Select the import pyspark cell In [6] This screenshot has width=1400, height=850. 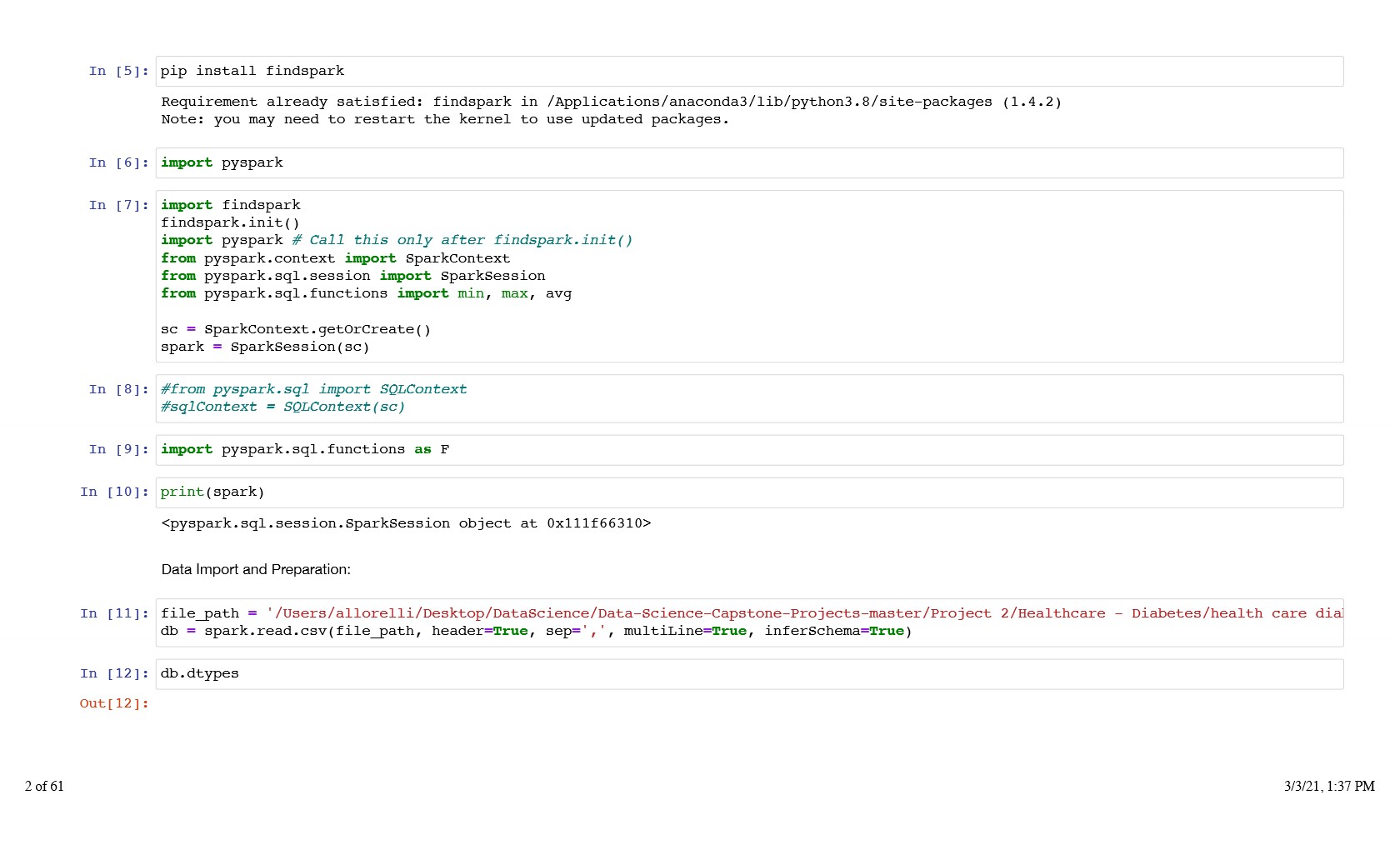(x=748, y=163)
